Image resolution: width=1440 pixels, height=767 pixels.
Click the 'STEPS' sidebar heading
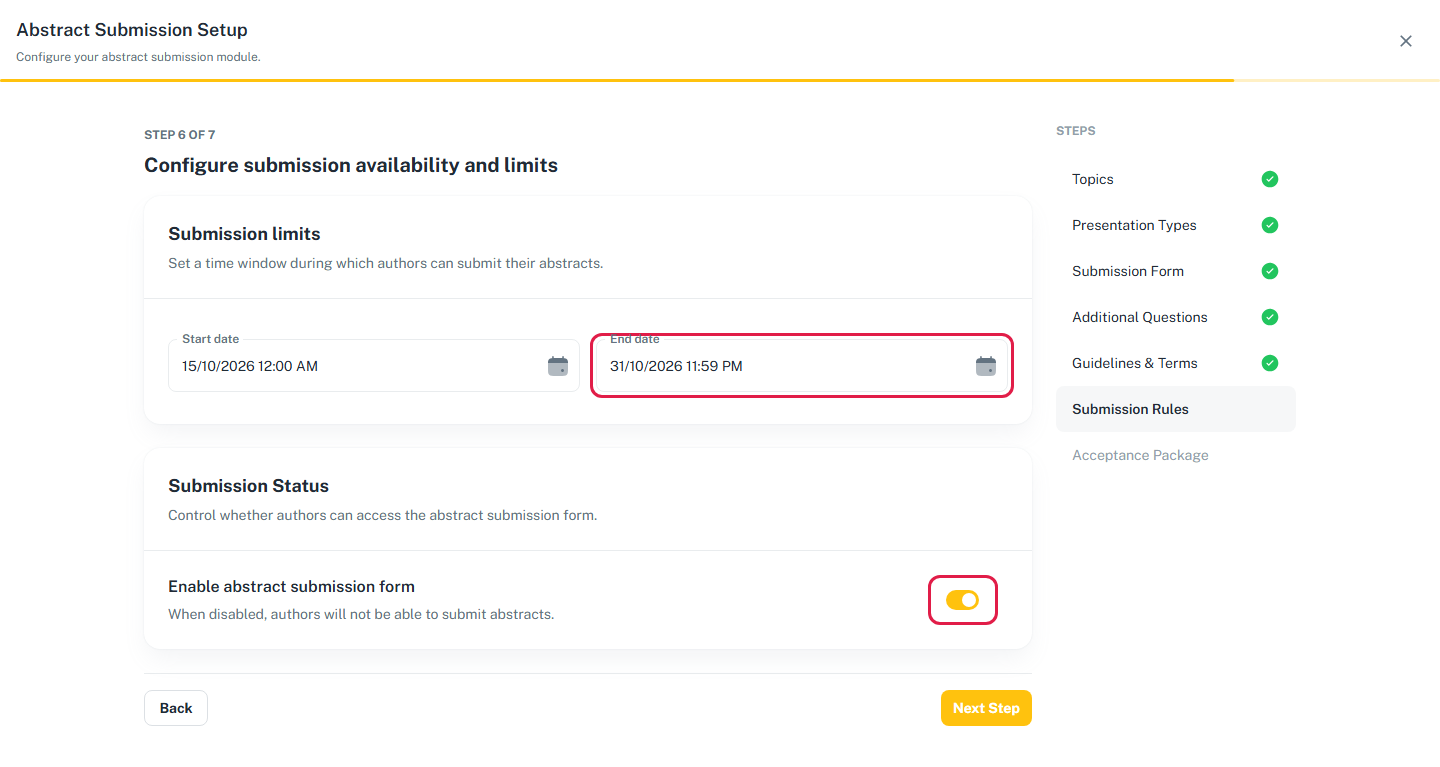pos(1076,131)
